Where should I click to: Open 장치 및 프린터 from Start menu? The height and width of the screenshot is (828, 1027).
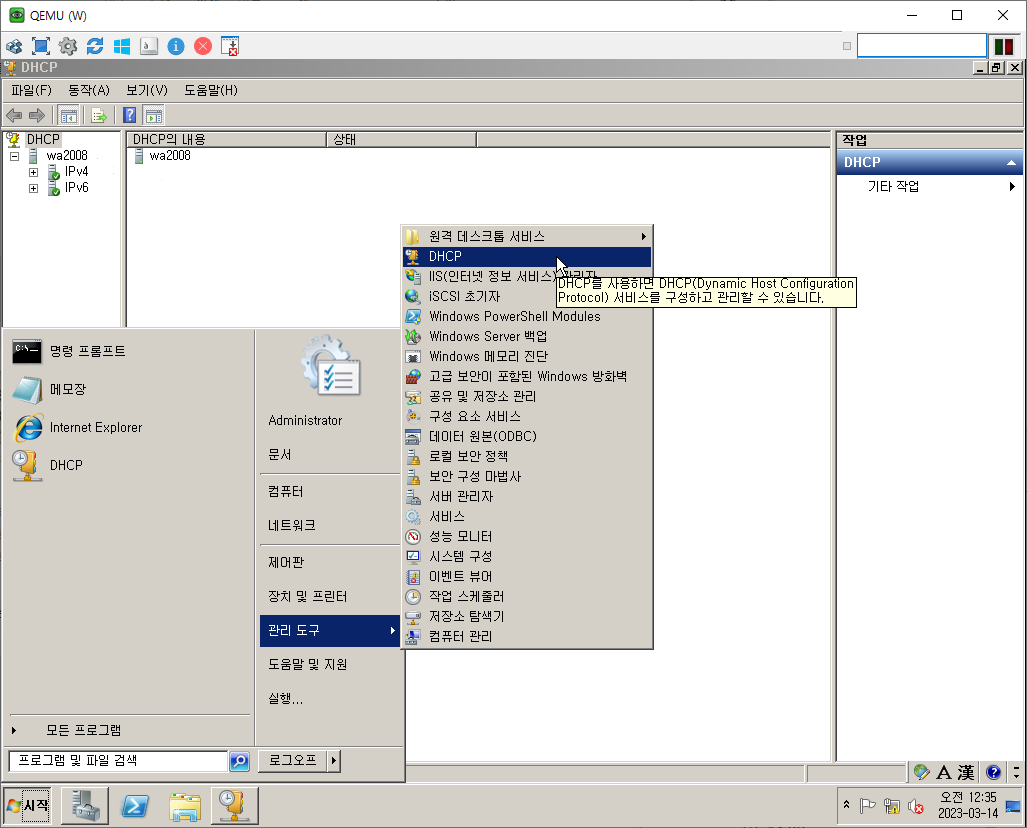(329, 597)
